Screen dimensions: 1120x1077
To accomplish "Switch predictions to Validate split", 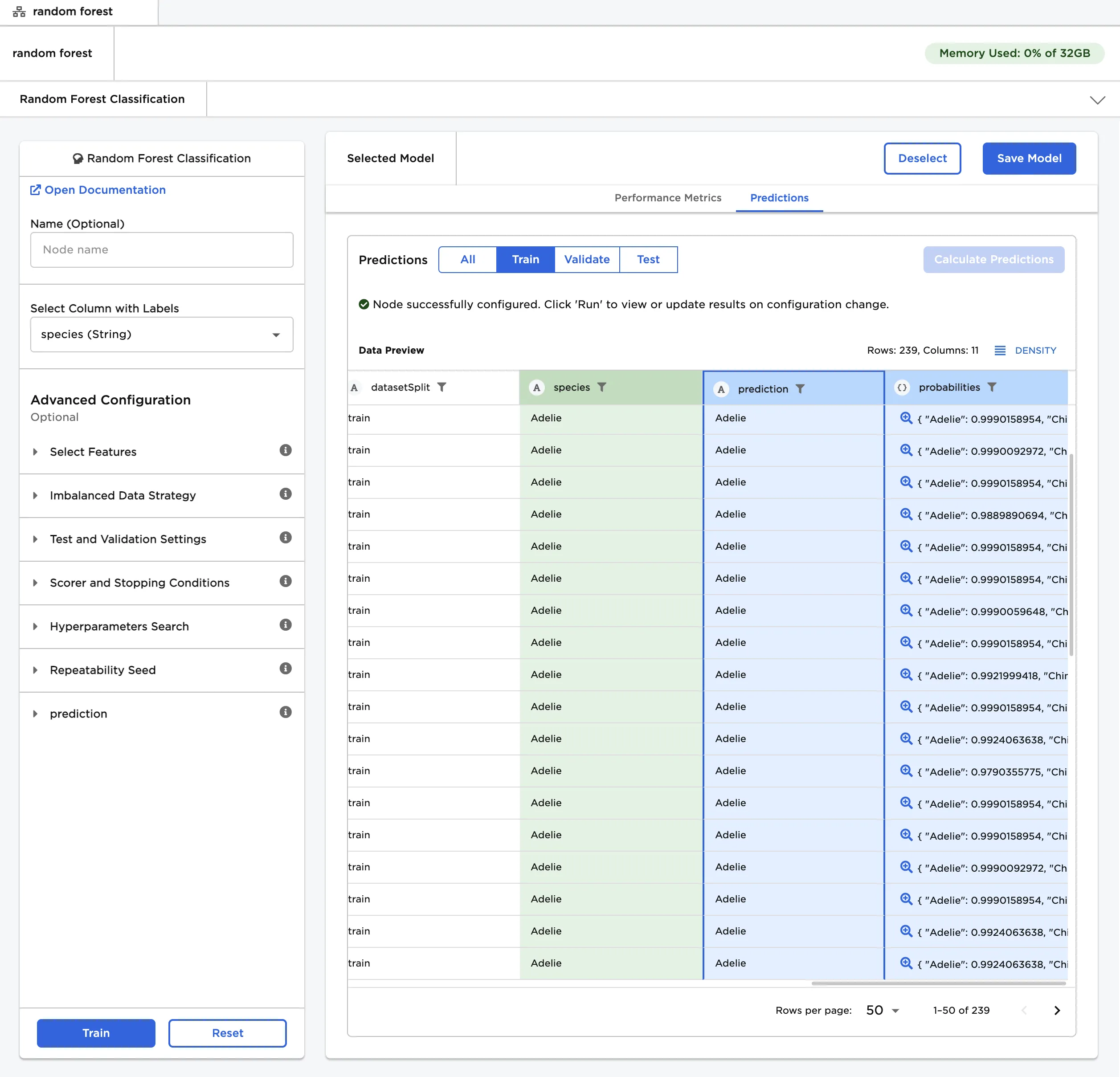I will [x=586, y=259].
